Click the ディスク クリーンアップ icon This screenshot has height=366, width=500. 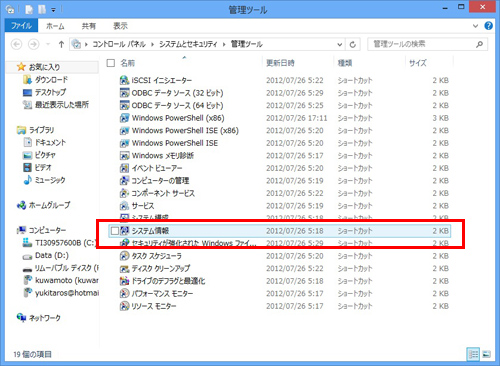tap(124, 269)
